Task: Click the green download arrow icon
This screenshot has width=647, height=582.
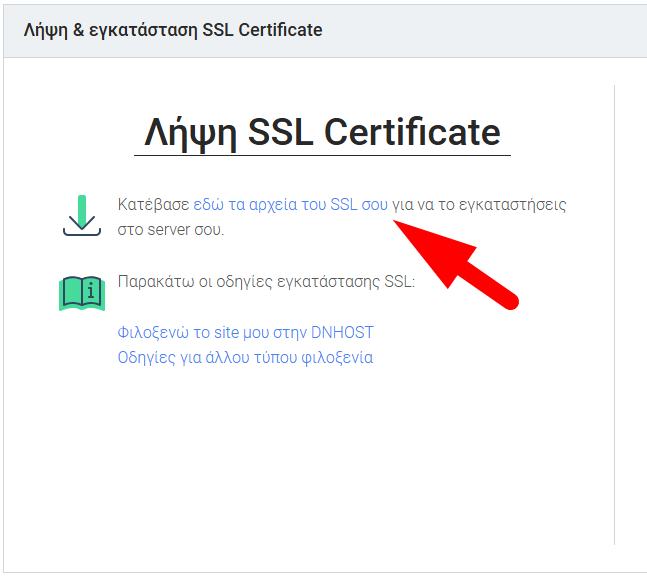Action: click(82, 215)
